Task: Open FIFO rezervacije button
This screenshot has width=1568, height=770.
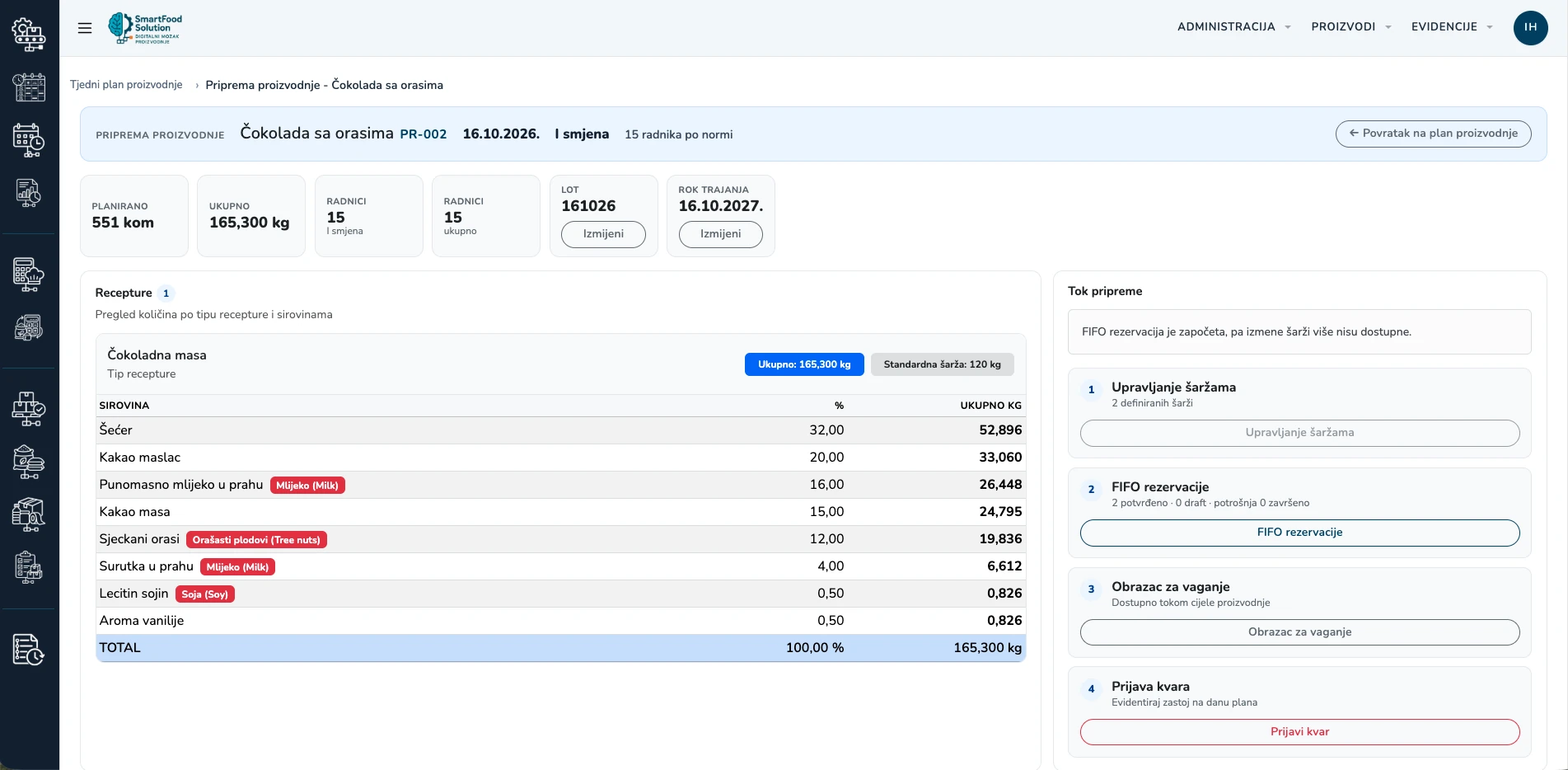Action: [x=1299, y=533]
